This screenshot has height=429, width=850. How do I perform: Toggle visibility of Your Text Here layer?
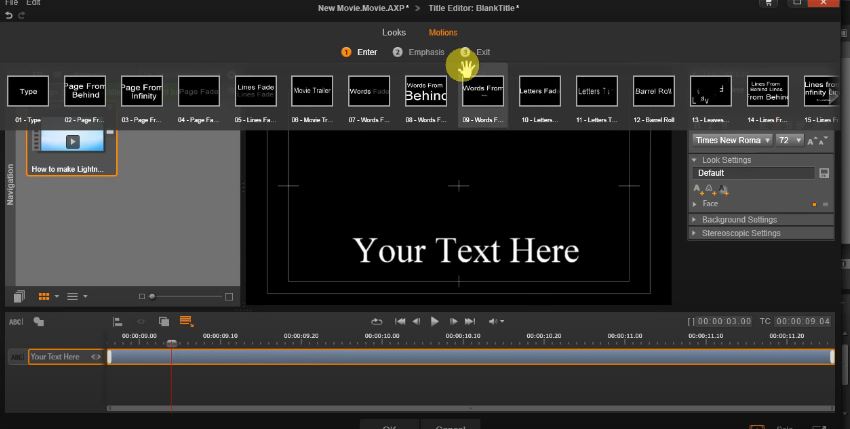[x=96, y=357]
